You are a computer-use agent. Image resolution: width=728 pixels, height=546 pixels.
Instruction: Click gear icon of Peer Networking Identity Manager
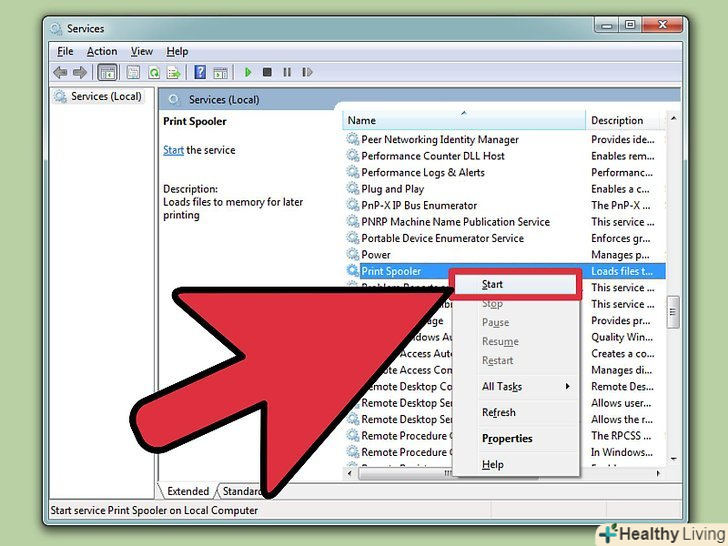[x=353, y=139]
